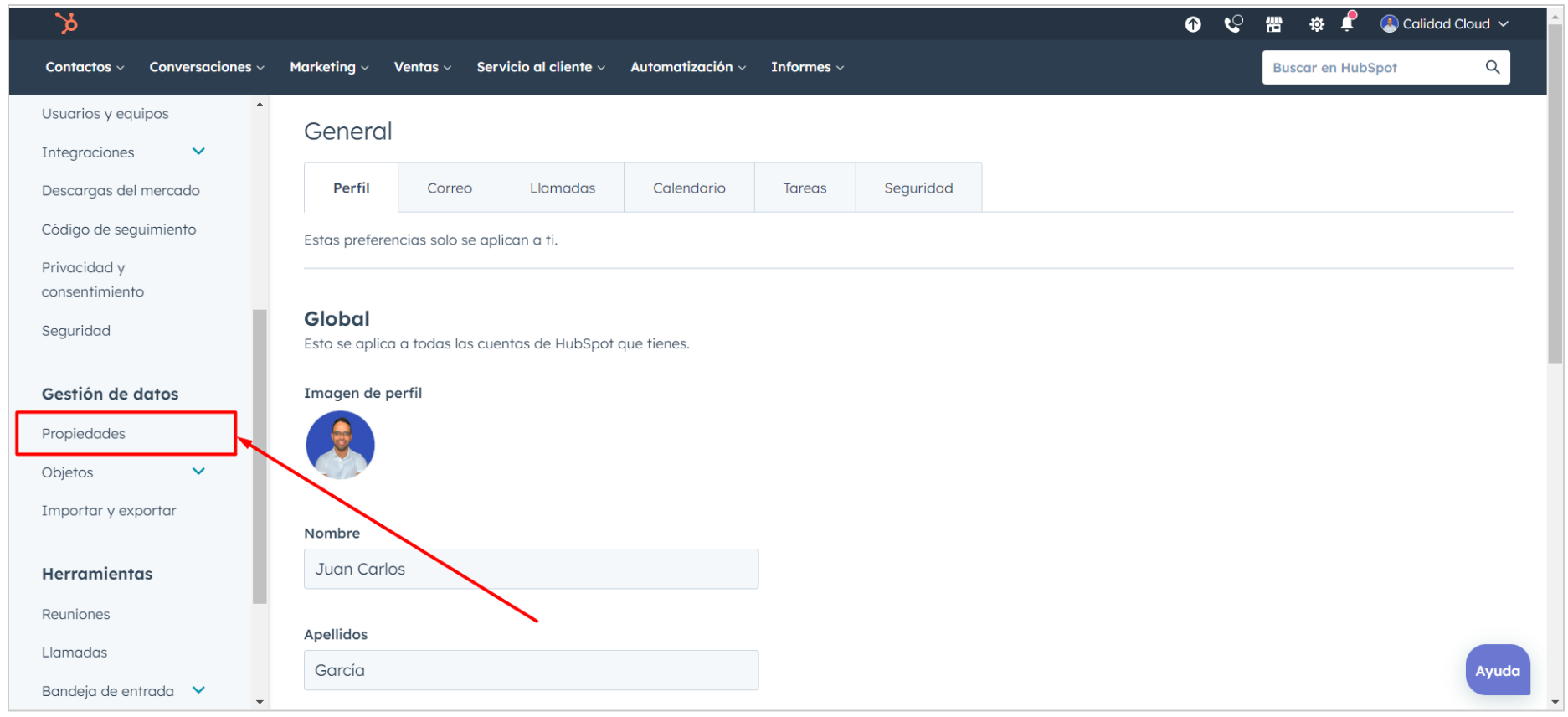Expand the Integraciones sidebar section
Screen dimensions: 1568x717
click(198, 152)
